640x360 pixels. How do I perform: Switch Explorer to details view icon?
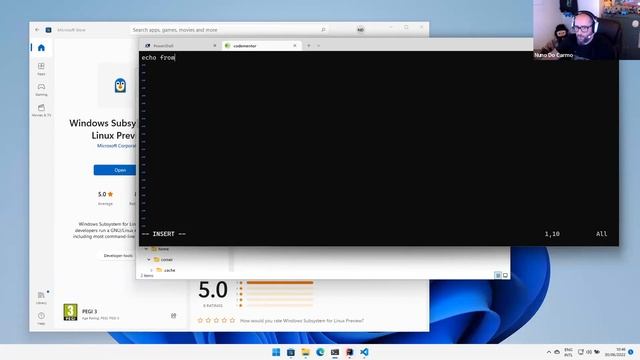click(x=498, y=276)
